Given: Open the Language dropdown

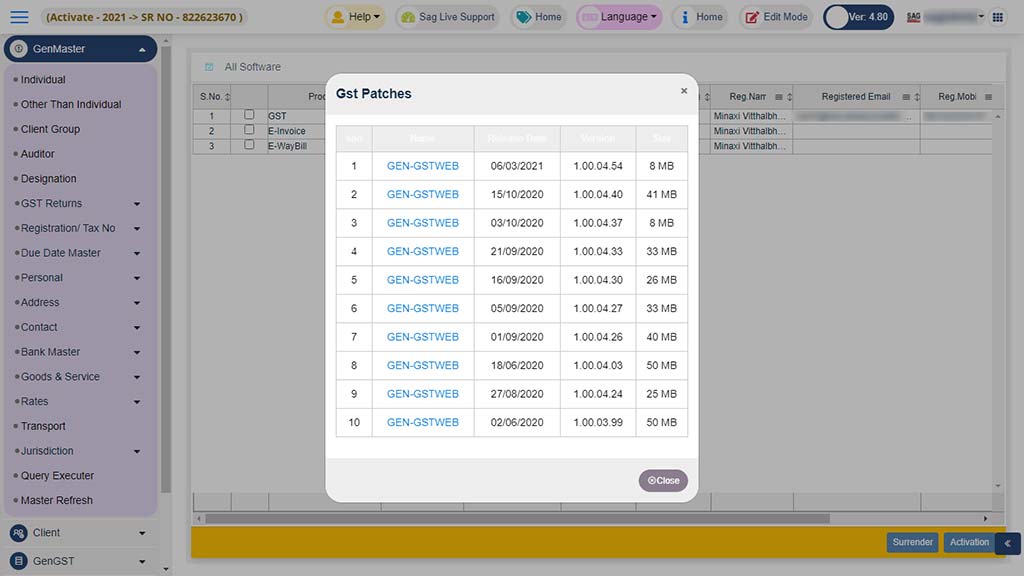Looking at the screenshot, I should [618, 17].
